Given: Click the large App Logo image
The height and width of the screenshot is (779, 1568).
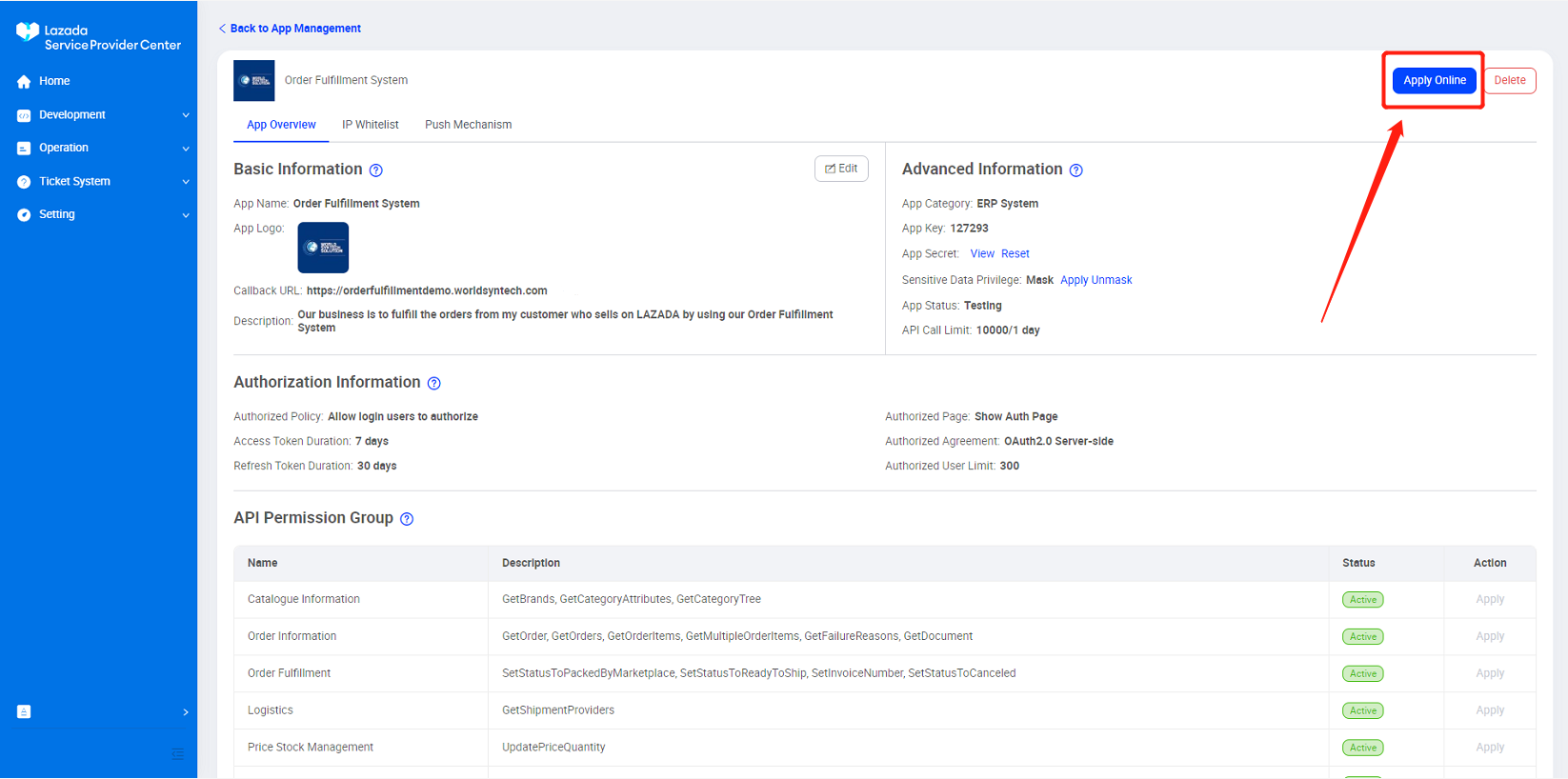Looking at the screenshot, I should 323,248.
